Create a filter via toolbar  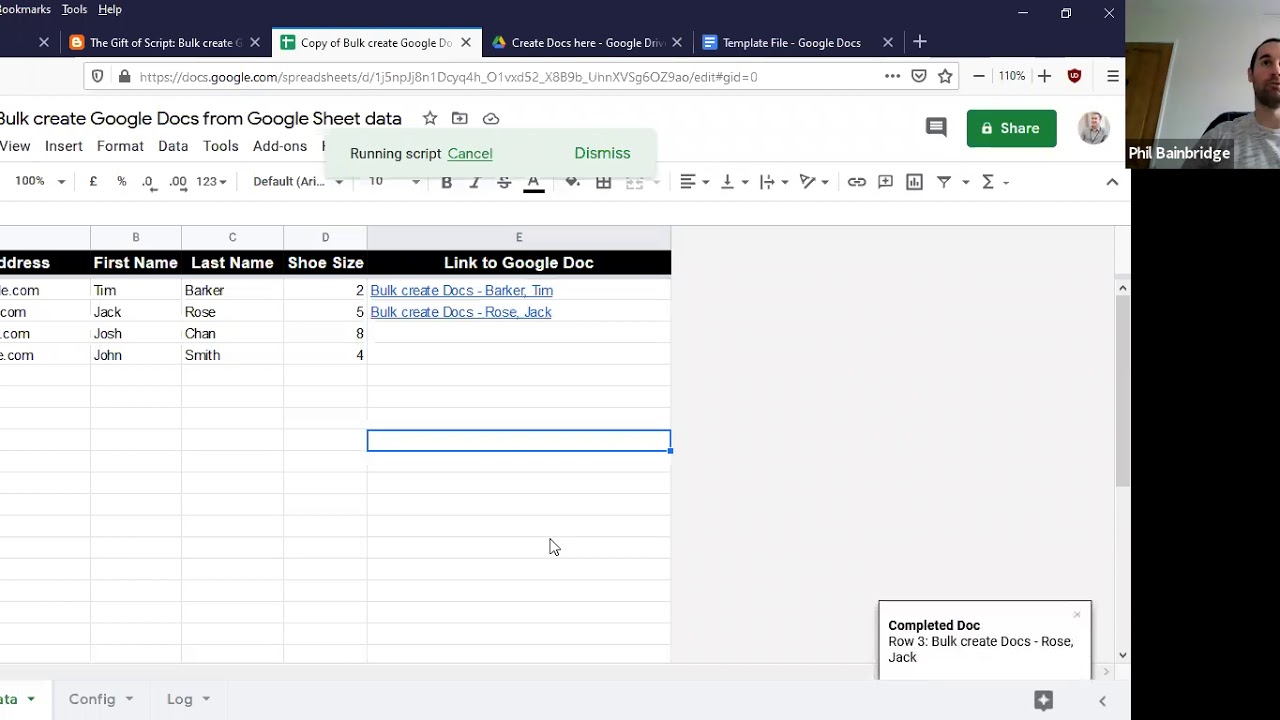944,182
